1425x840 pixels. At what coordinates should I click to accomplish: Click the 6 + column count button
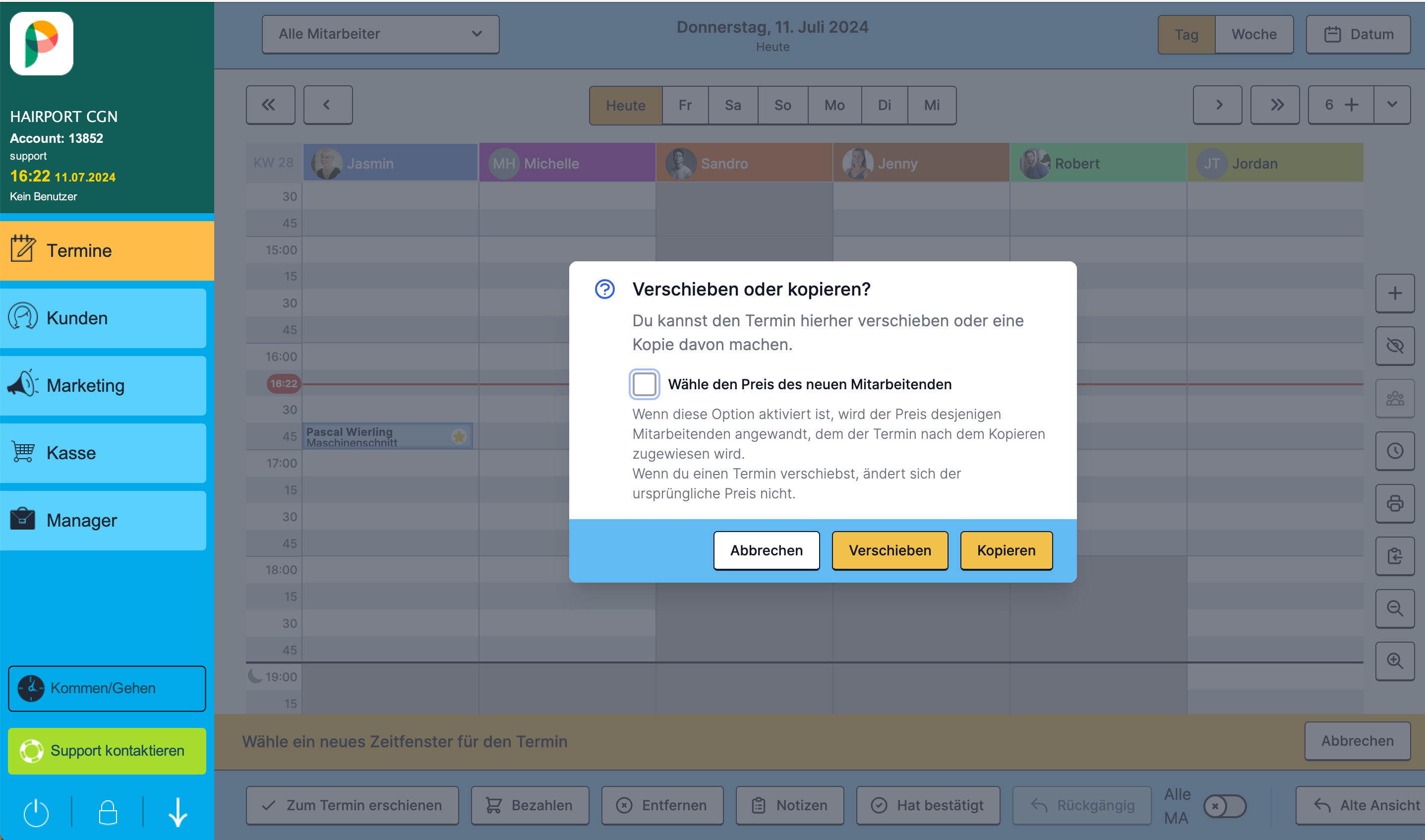(1341, 105)
